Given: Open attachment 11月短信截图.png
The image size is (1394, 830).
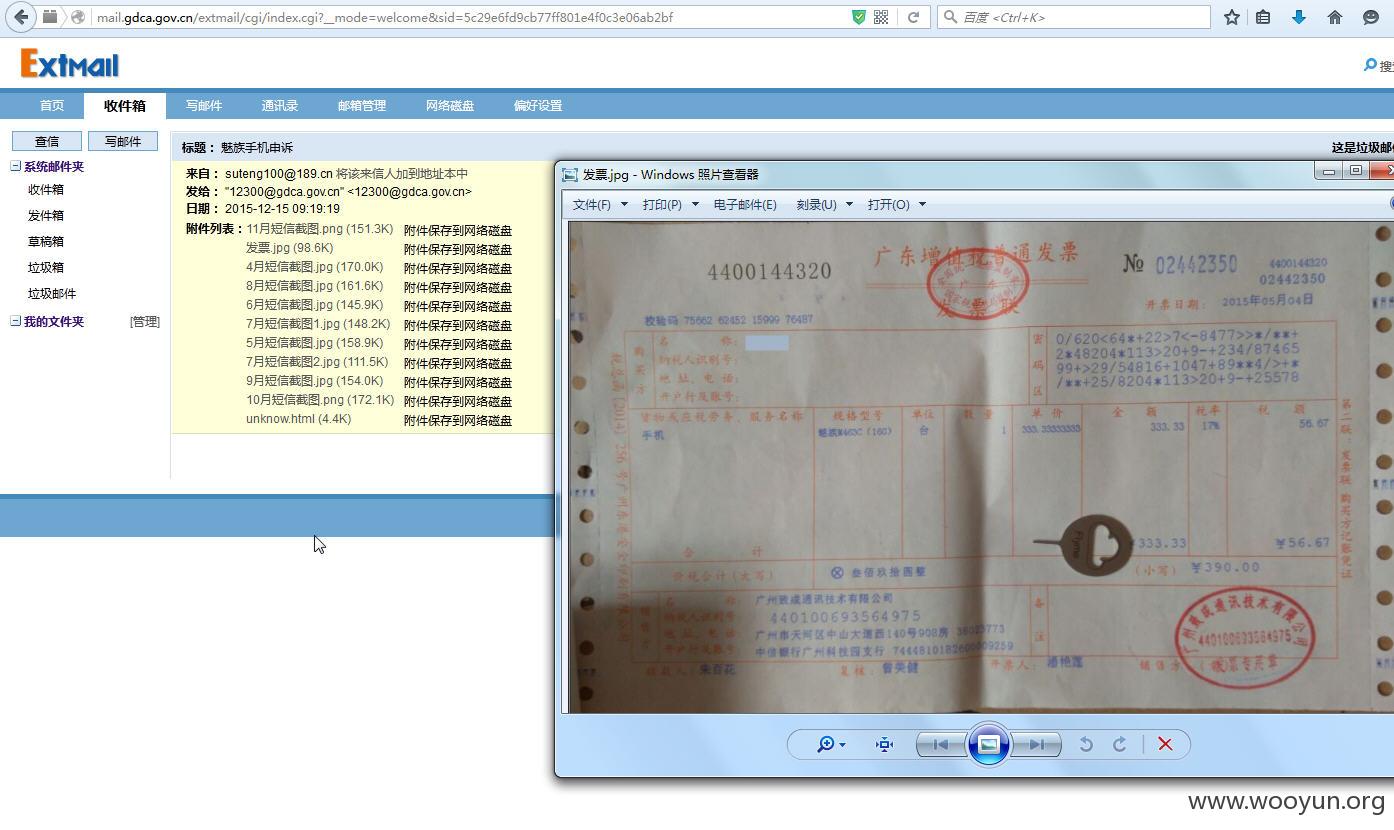Looking at the screenshot, I should tap(320, 229).
